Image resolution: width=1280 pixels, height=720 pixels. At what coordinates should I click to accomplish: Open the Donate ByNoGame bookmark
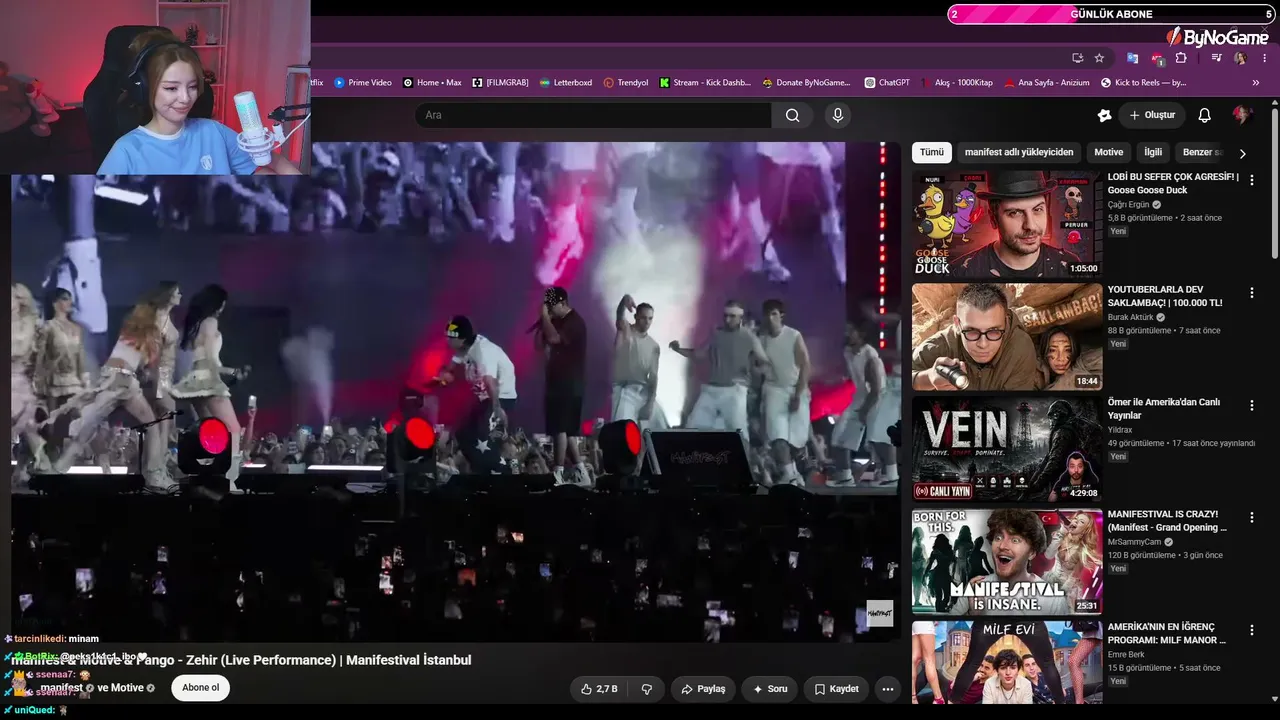(806, 83)
